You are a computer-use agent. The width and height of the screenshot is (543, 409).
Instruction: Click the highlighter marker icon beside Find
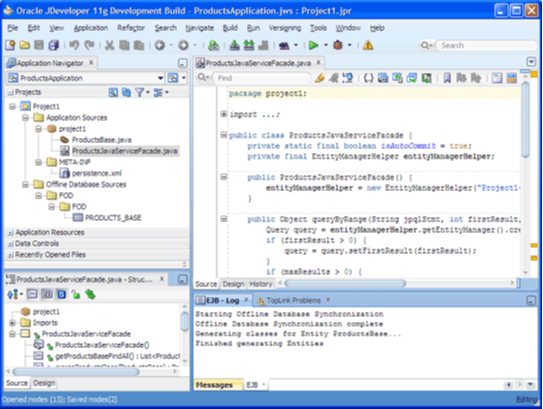point(319,78)
